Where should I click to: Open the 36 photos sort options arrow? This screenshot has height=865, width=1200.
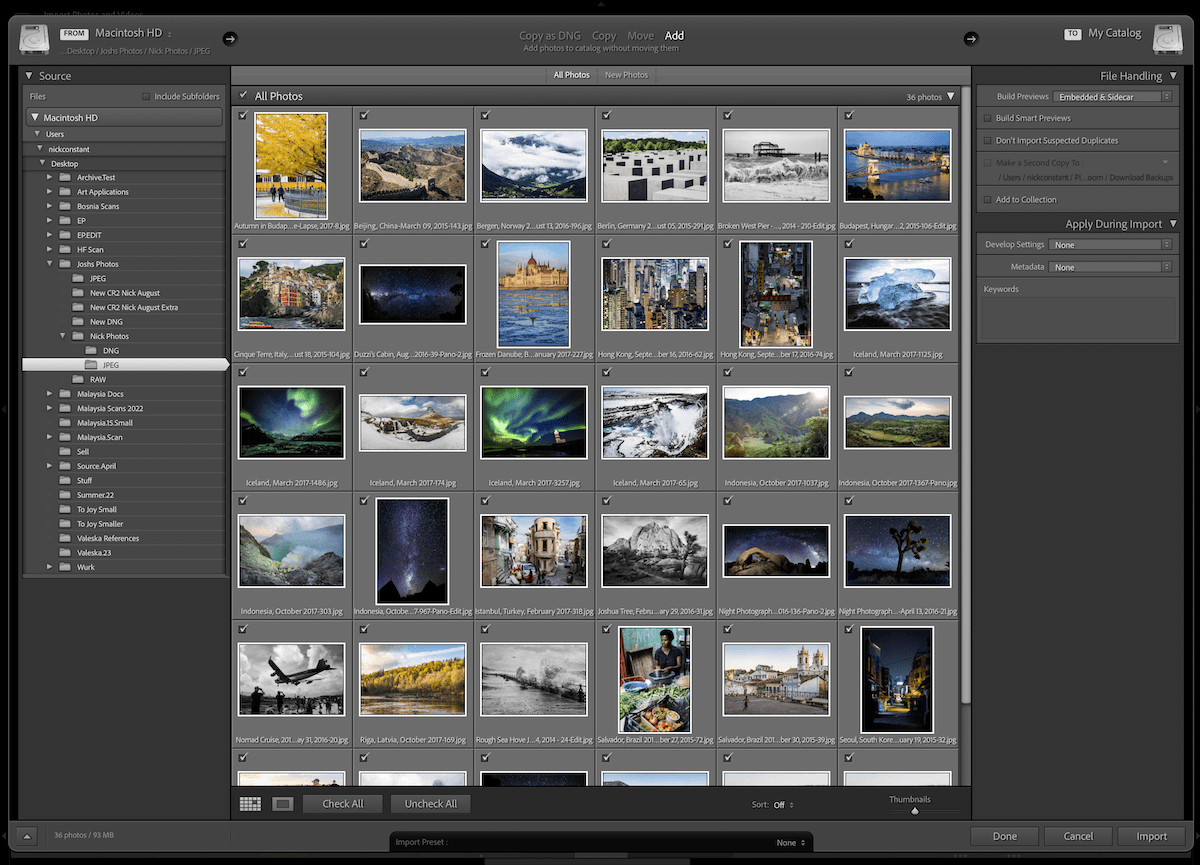[950, 96]
